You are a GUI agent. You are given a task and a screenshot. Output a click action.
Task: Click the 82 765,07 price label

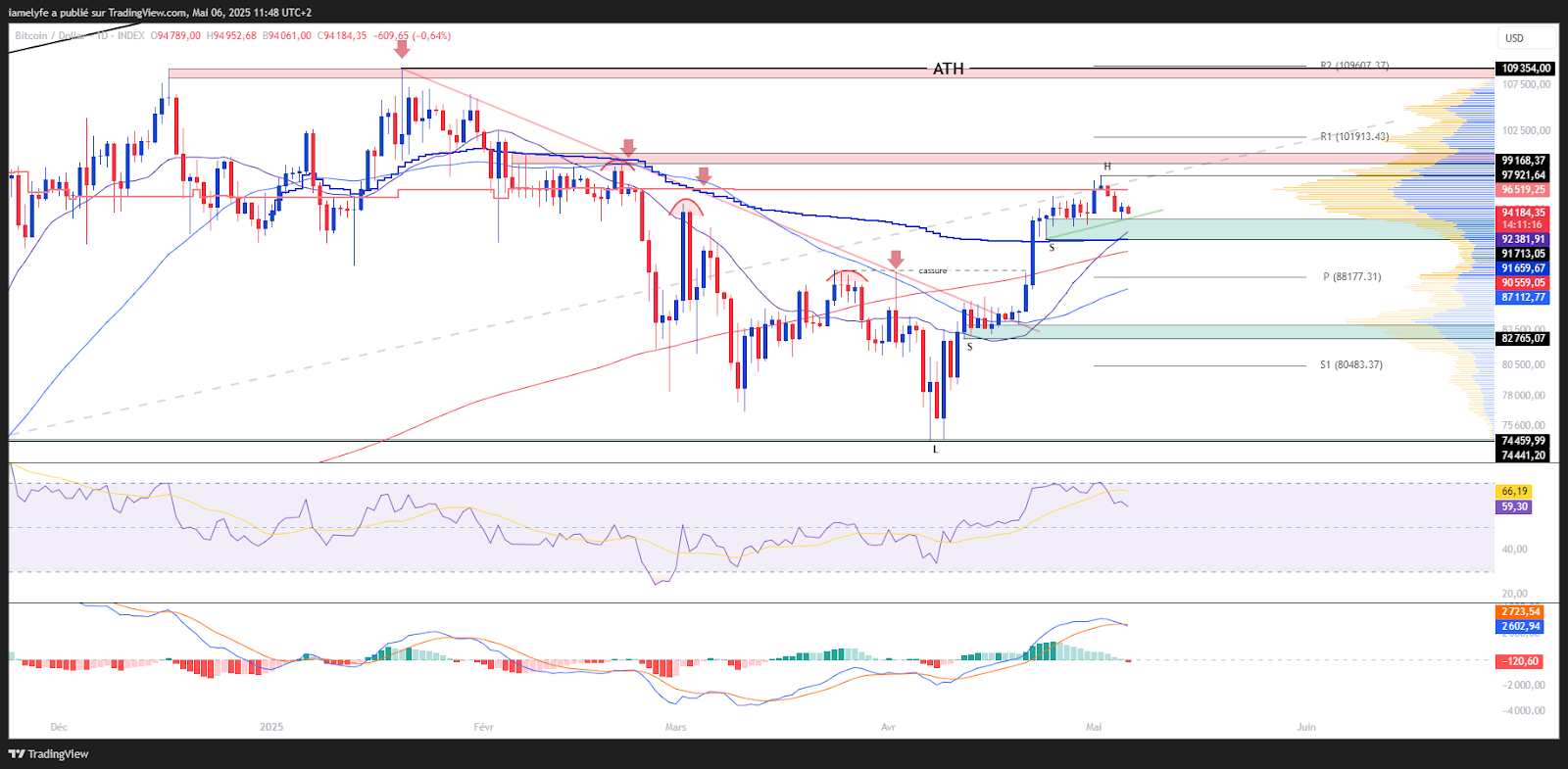tap(1524, 339)
